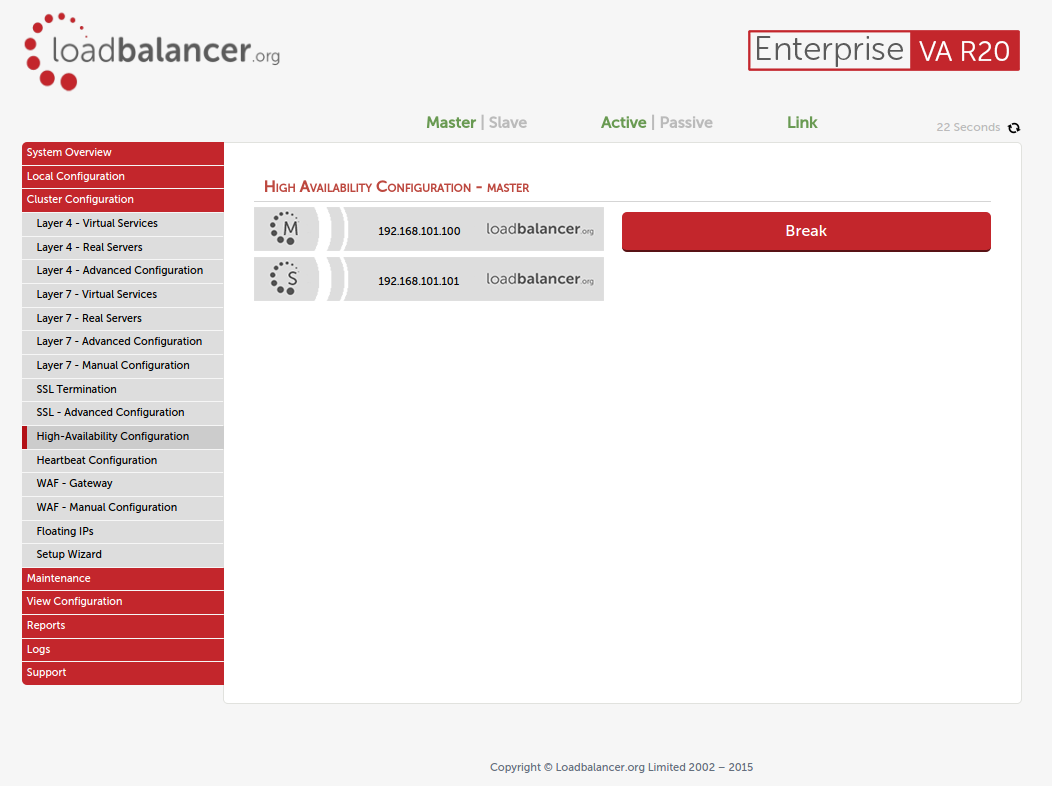Select master IP address 192.168.101.100
Image resolution: width=1052 pixels, height=786 pixels.
tap(419, 231)
